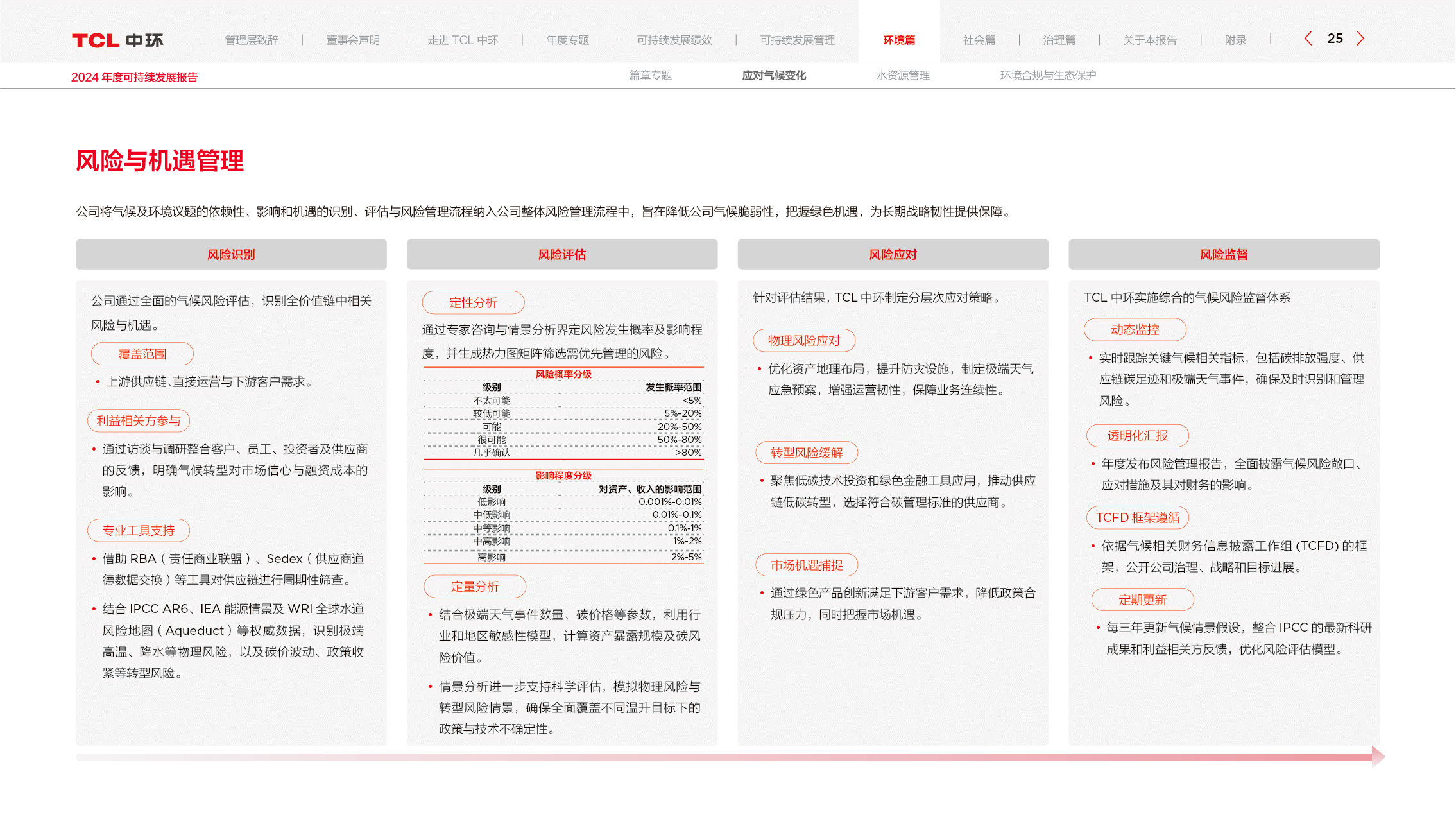Jump to 应对气候变化 subsection
Screen dimensions: 1456x819
coord(774,75)
